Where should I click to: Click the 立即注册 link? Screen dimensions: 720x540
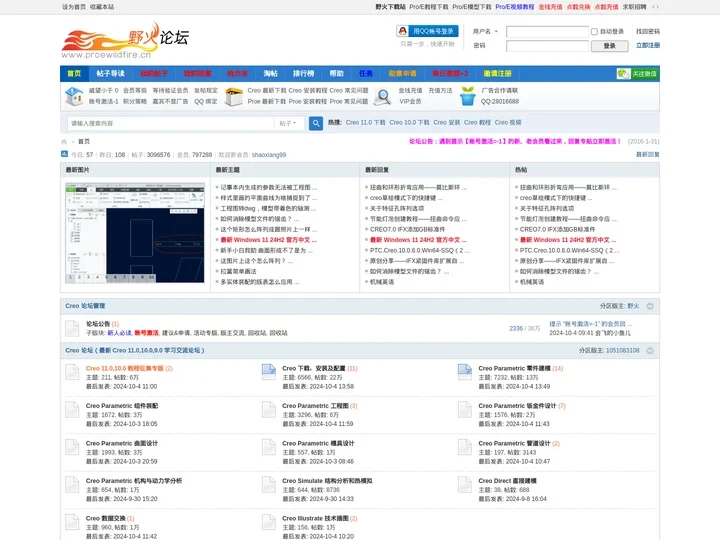648,45
